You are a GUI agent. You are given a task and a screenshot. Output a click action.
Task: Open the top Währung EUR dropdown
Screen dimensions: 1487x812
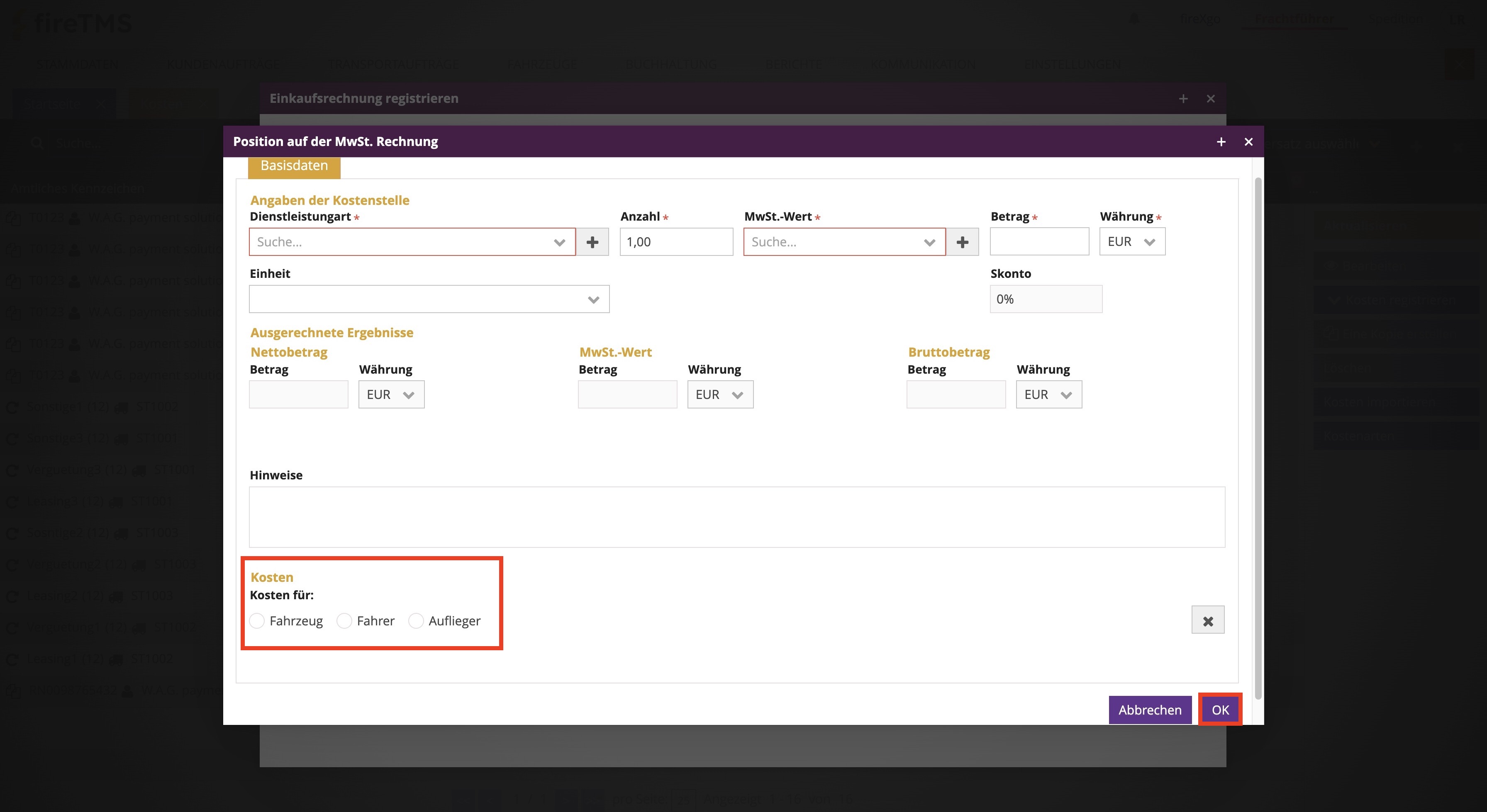pos(1131,242)
